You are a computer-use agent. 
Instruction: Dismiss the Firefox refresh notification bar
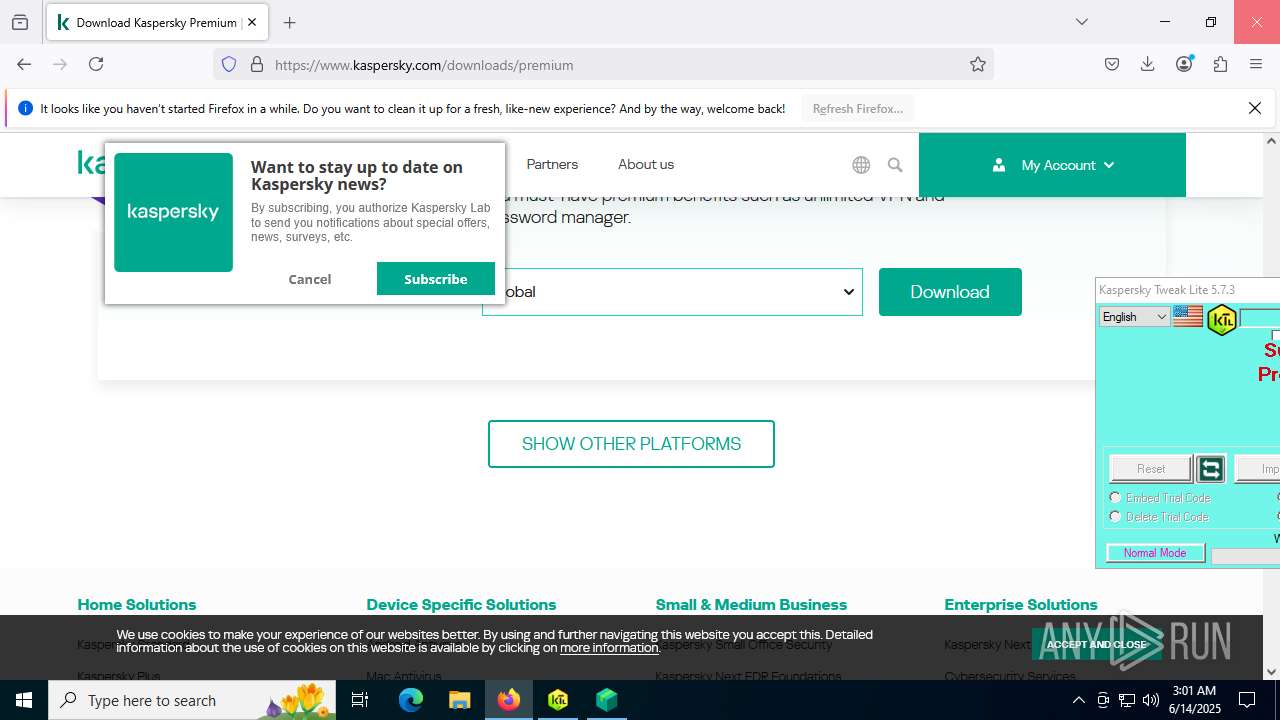pos(1255,108)
